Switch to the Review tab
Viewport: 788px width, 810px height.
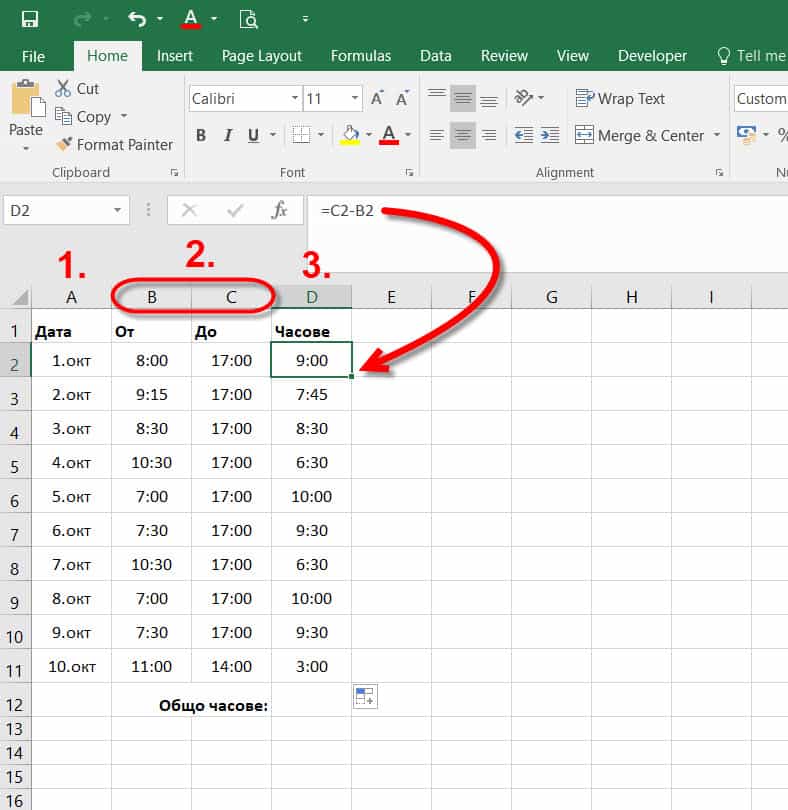click(x=504, y=56)
